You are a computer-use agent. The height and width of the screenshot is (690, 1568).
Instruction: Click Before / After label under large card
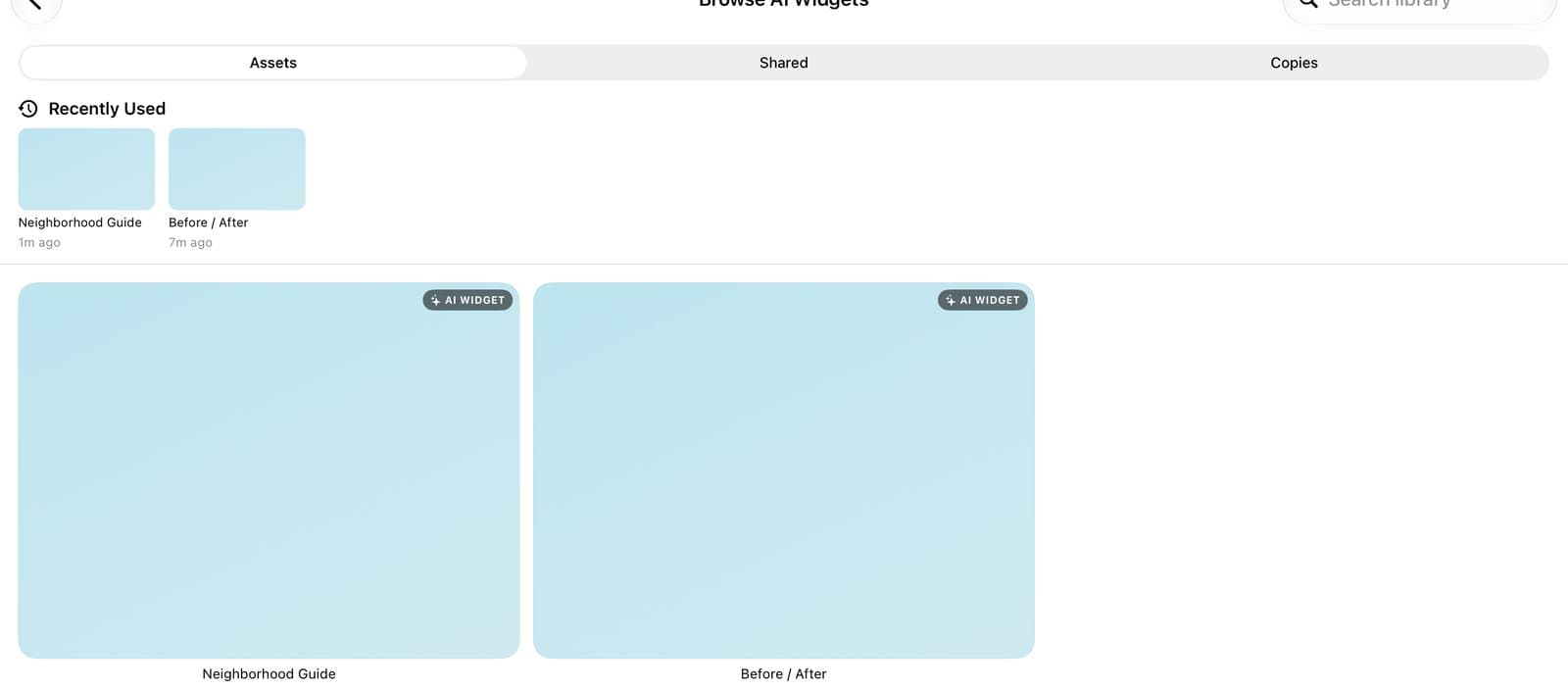(x=784, y=674)
